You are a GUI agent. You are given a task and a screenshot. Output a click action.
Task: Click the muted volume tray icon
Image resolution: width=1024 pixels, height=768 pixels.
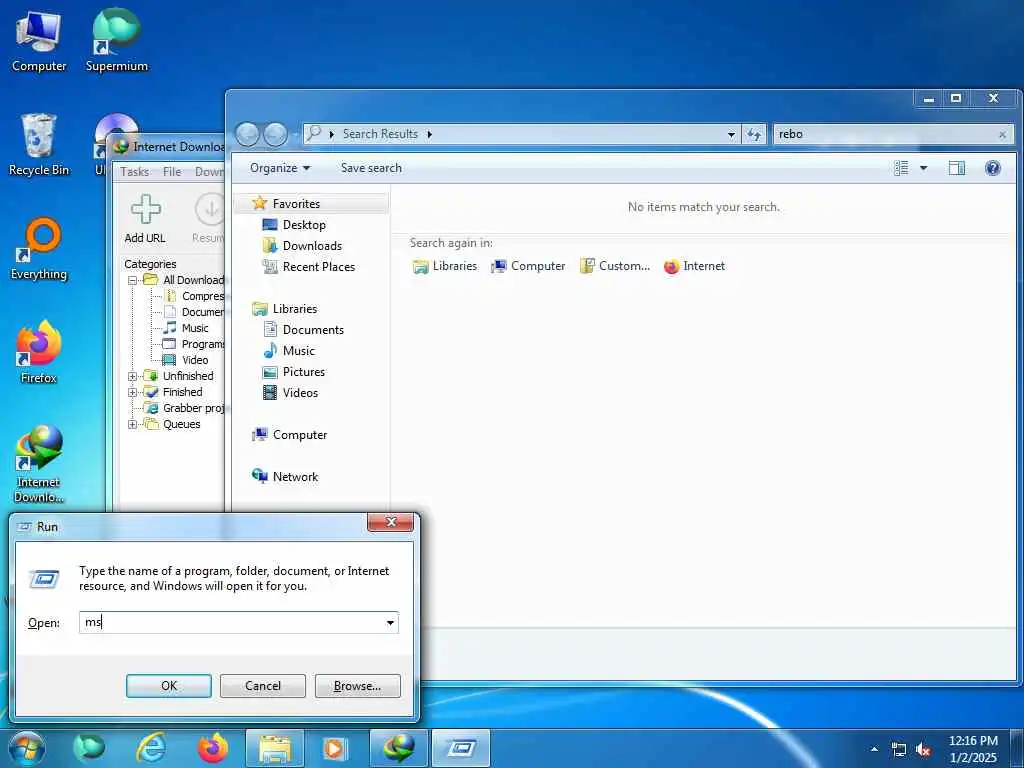(x=923, y=750)
